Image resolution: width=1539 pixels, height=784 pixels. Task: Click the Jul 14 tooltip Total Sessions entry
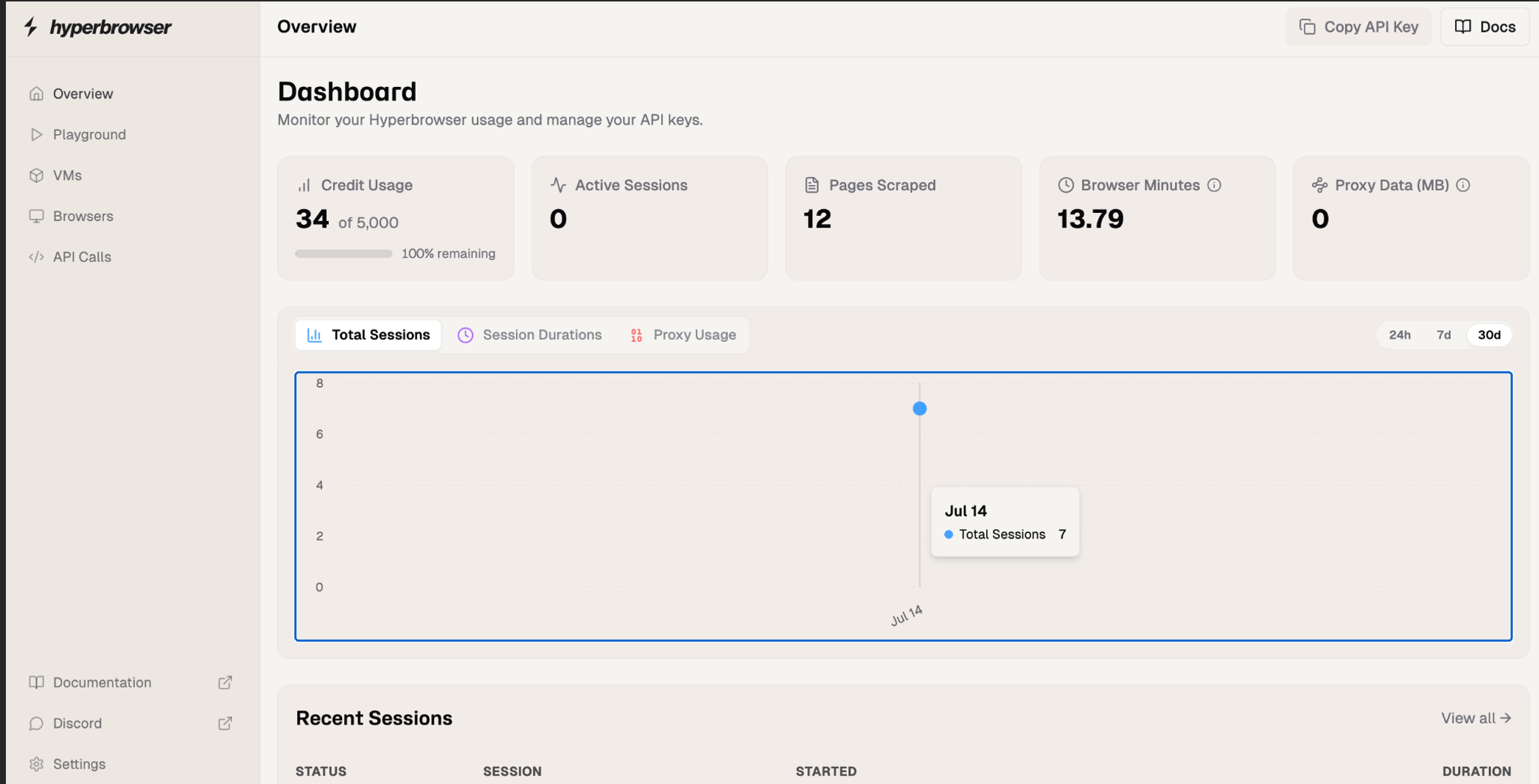click(1005, 534)
